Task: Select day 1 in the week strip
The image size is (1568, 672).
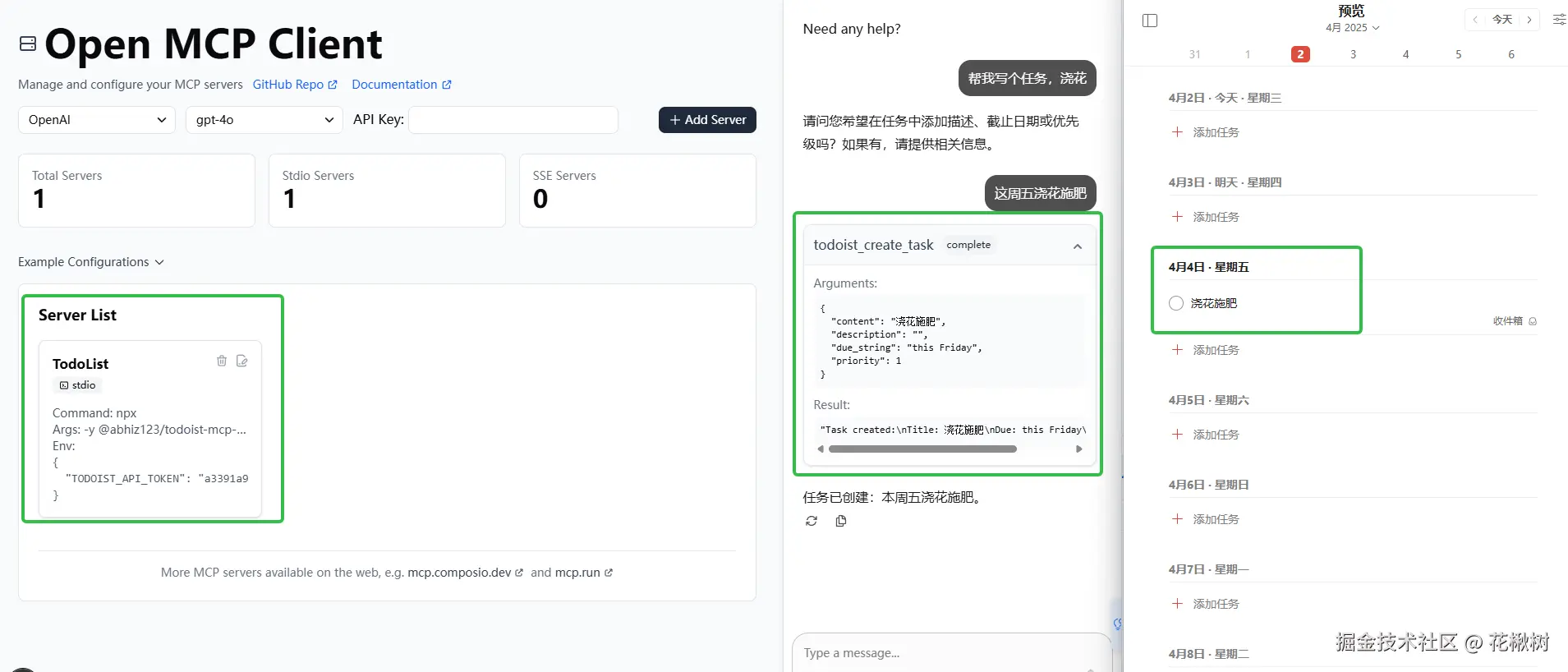Action: tap(1248, 54)
